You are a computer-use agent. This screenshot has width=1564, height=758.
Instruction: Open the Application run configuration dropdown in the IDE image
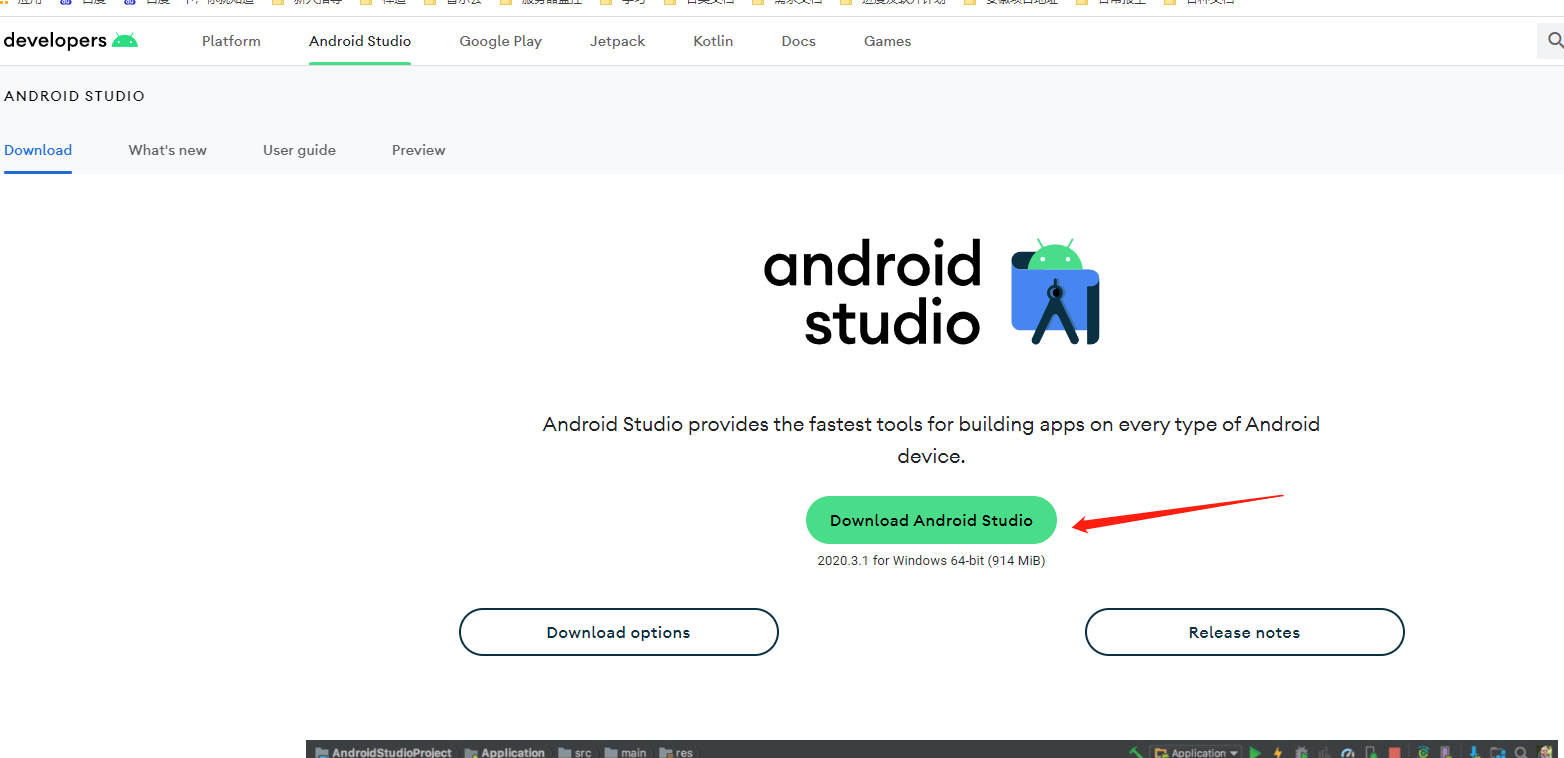(1196, 752)
